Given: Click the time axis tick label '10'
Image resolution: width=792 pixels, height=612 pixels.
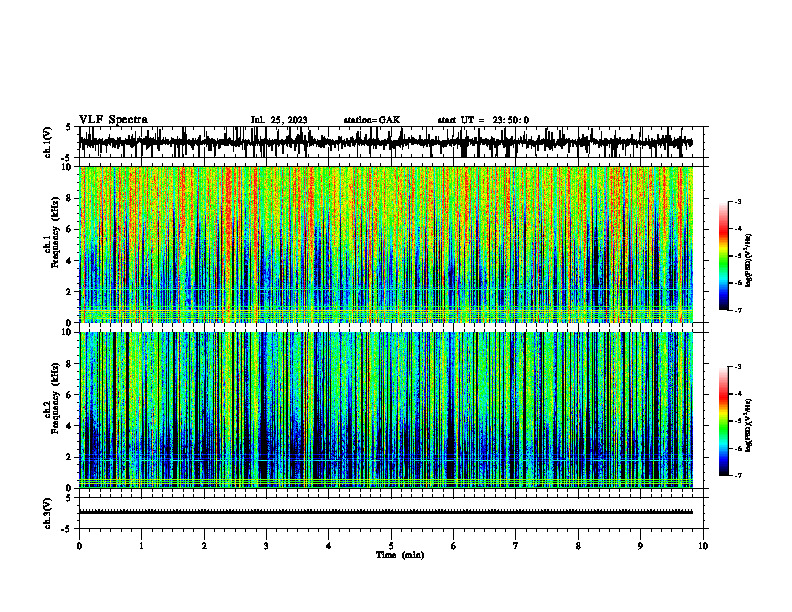Looking at the screenshot, I should [703, 546].
